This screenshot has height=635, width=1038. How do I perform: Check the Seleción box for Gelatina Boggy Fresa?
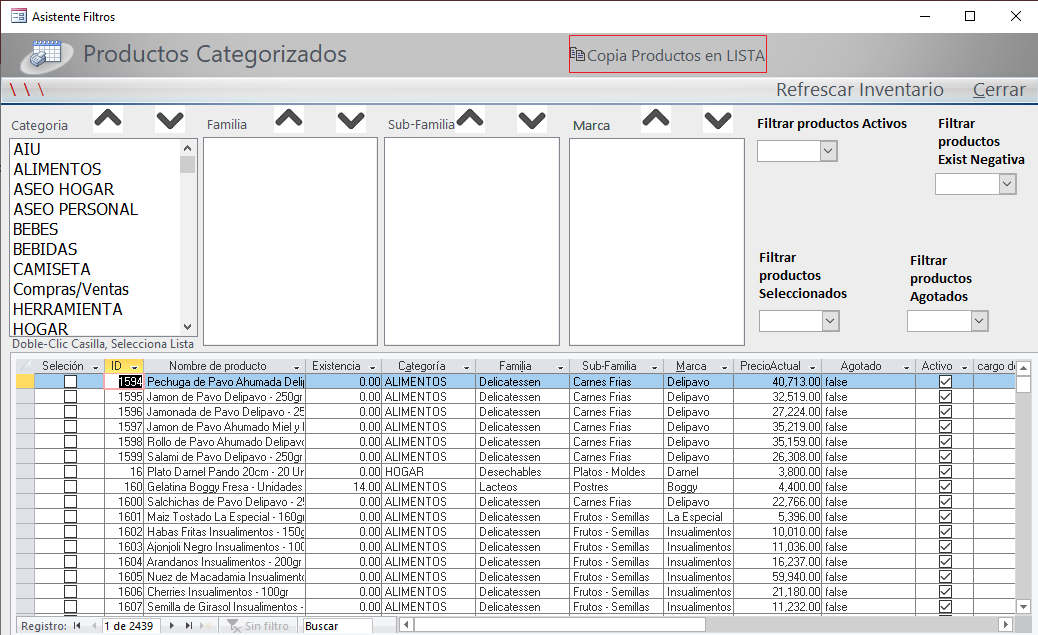(70, 487)
